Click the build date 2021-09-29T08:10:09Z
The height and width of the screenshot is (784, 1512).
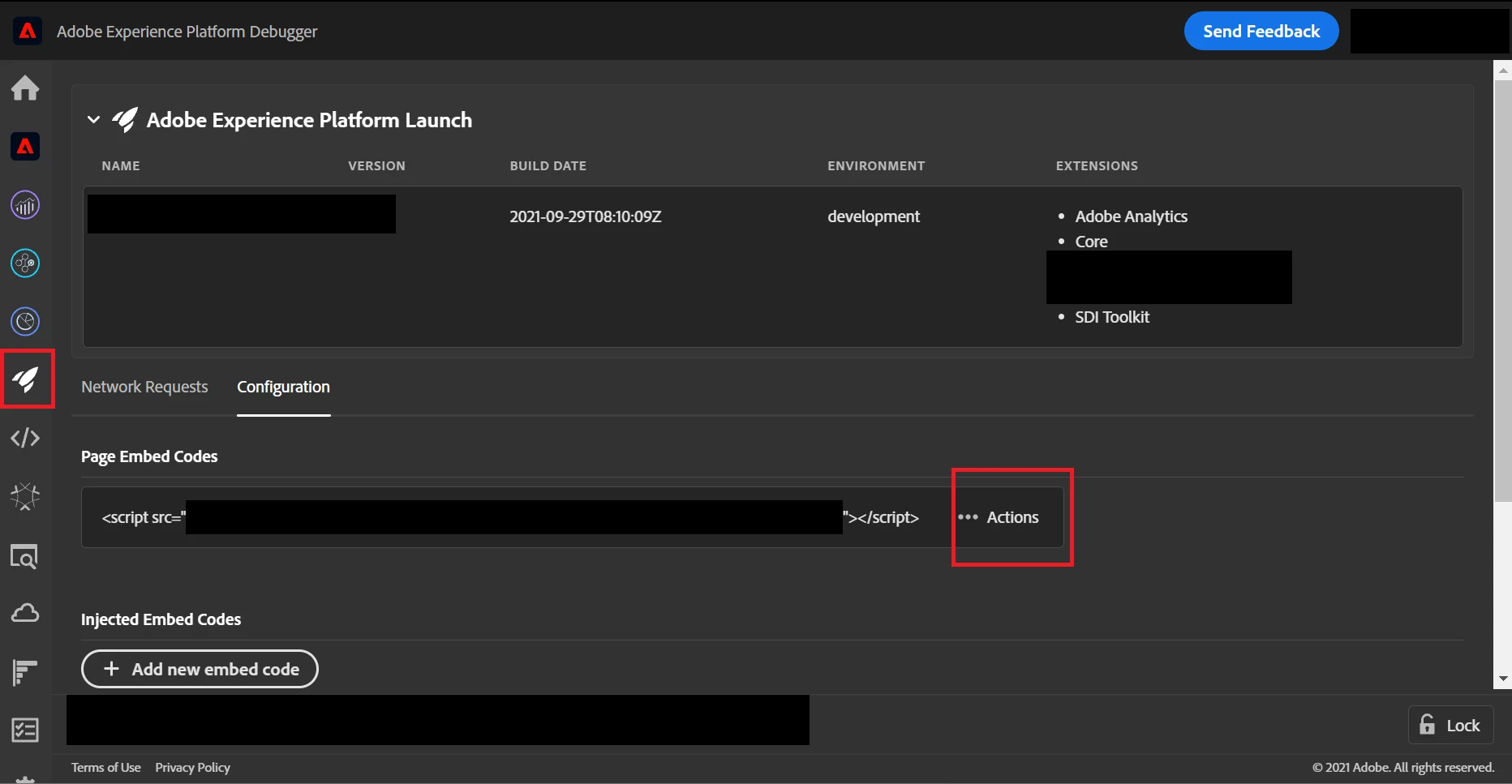pyautogui.click(x=586, y=216)
